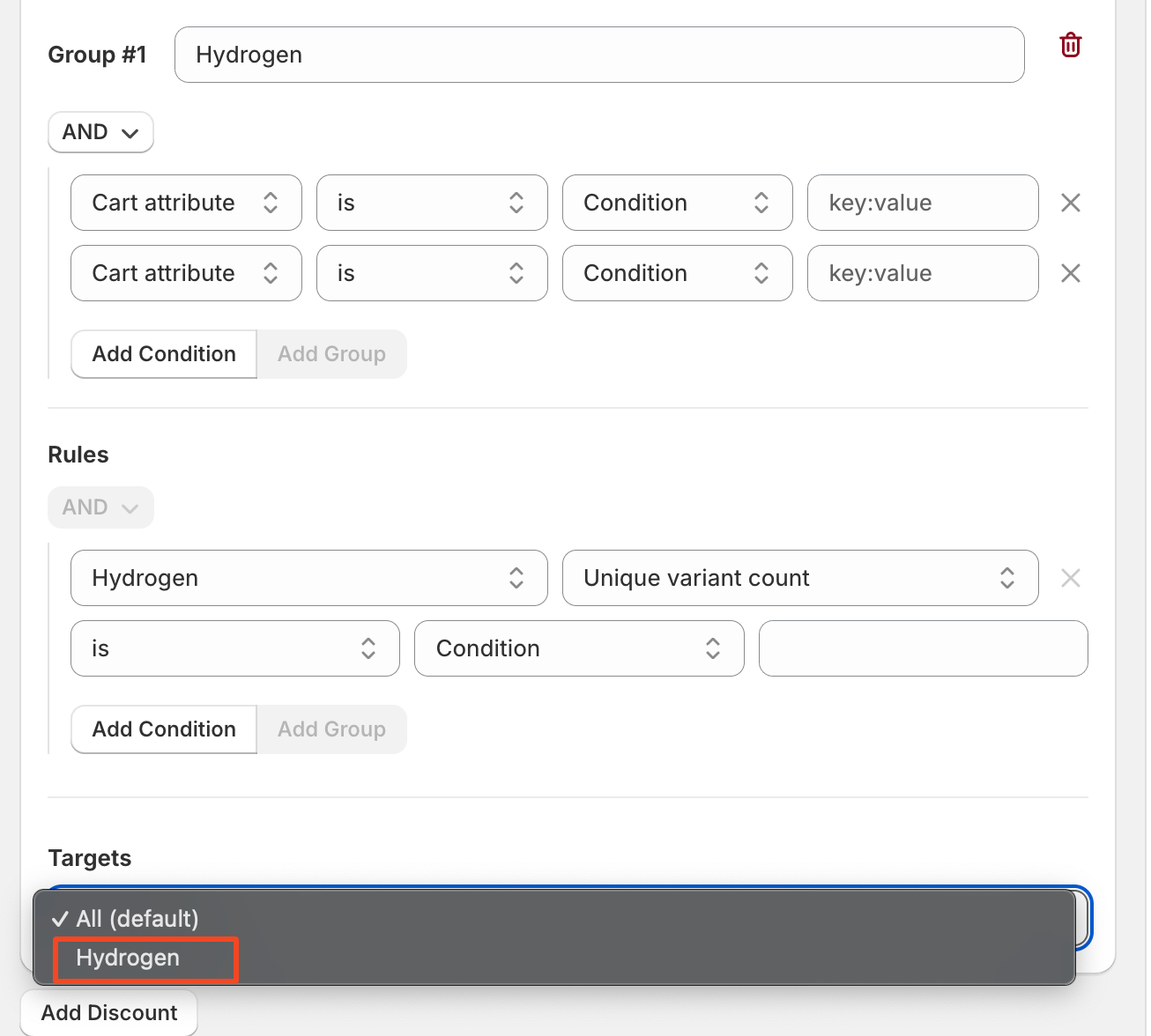Open first row Condition dropdown
Viewport: 1151px width, 1036px height.
coord(677,203)
